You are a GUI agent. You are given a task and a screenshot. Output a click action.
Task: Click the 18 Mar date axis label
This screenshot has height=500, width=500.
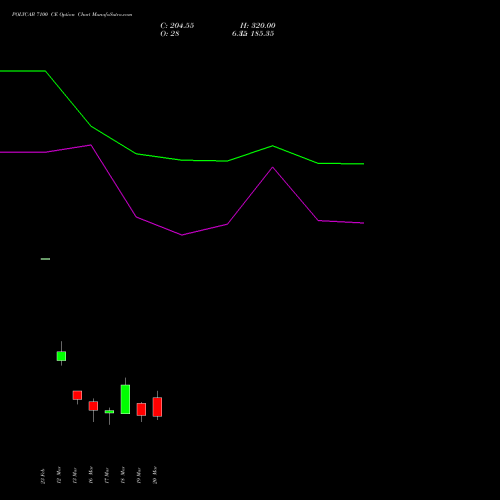(x=123, y=475)
